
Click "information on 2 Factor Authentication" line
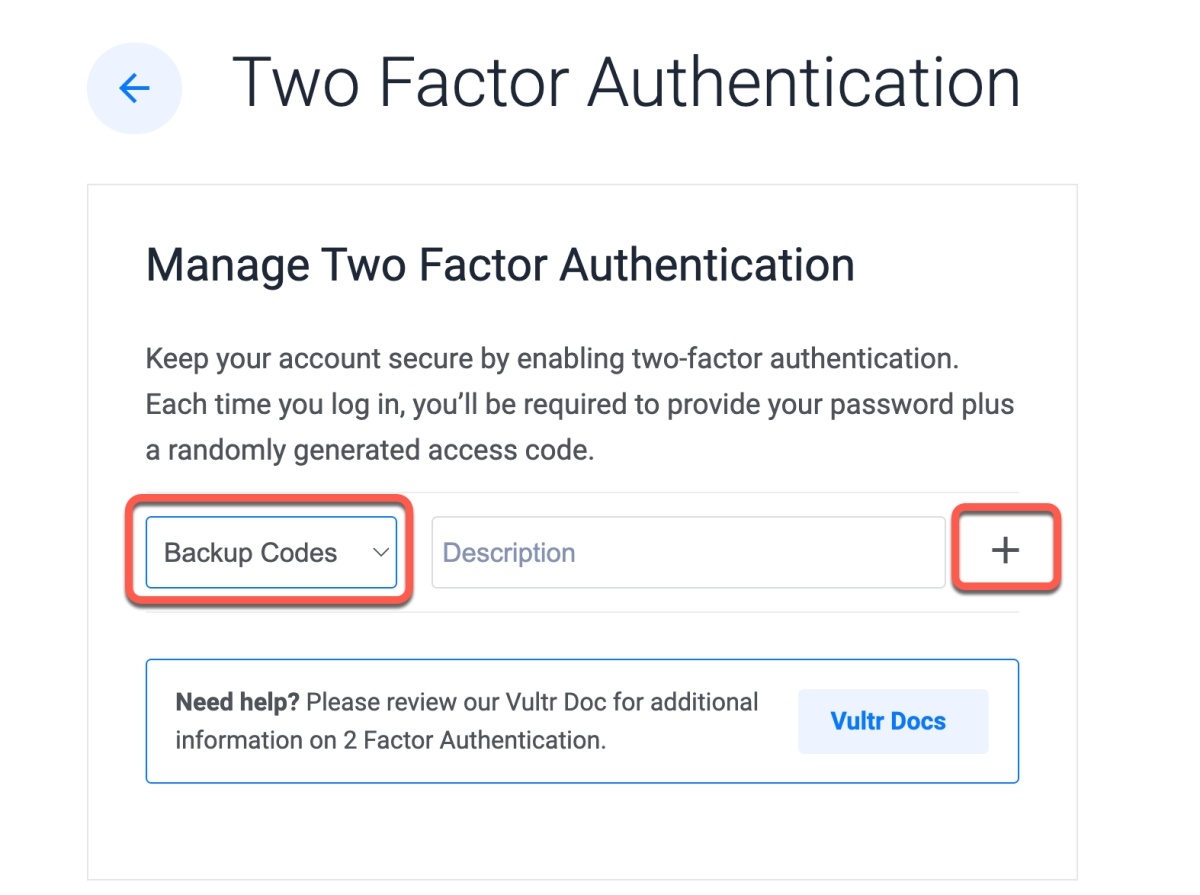pos(390,741)
